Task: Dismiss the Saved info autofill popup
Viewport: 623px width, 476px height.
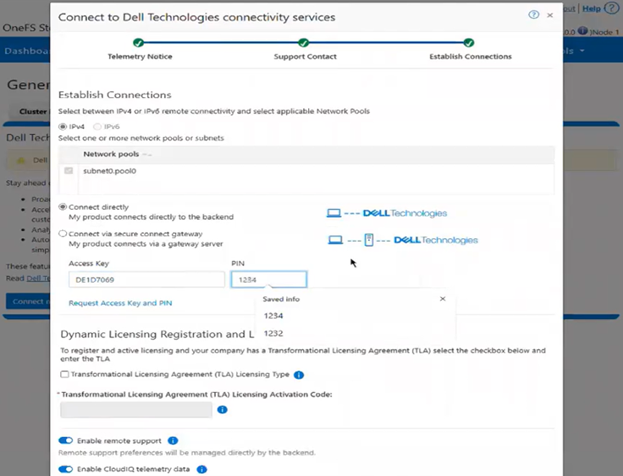Action: click(443, 298)
